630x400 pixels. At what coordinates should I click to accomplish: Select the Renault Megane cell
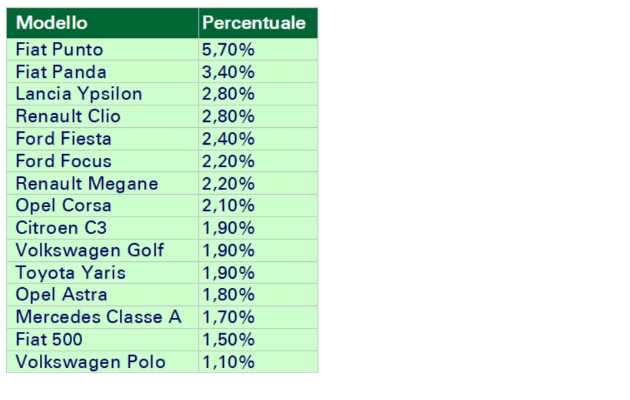click(101, 184)
